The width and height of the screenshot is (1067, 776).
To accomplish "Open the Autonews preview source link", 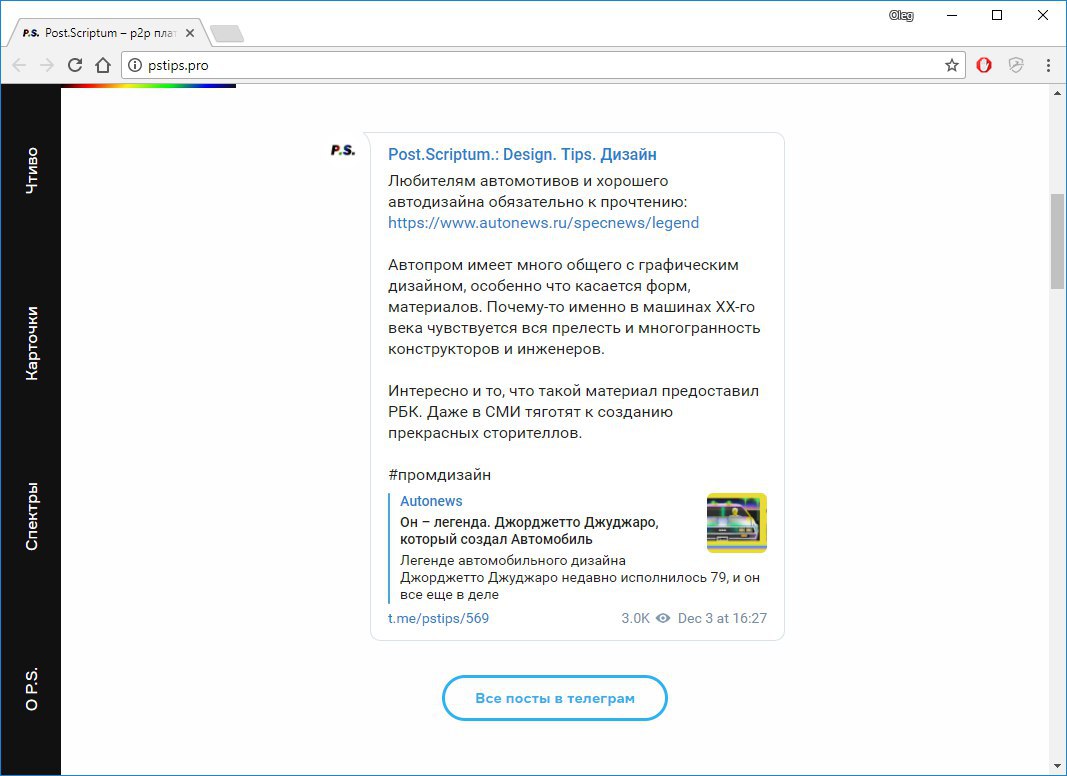I will (431, 501).
